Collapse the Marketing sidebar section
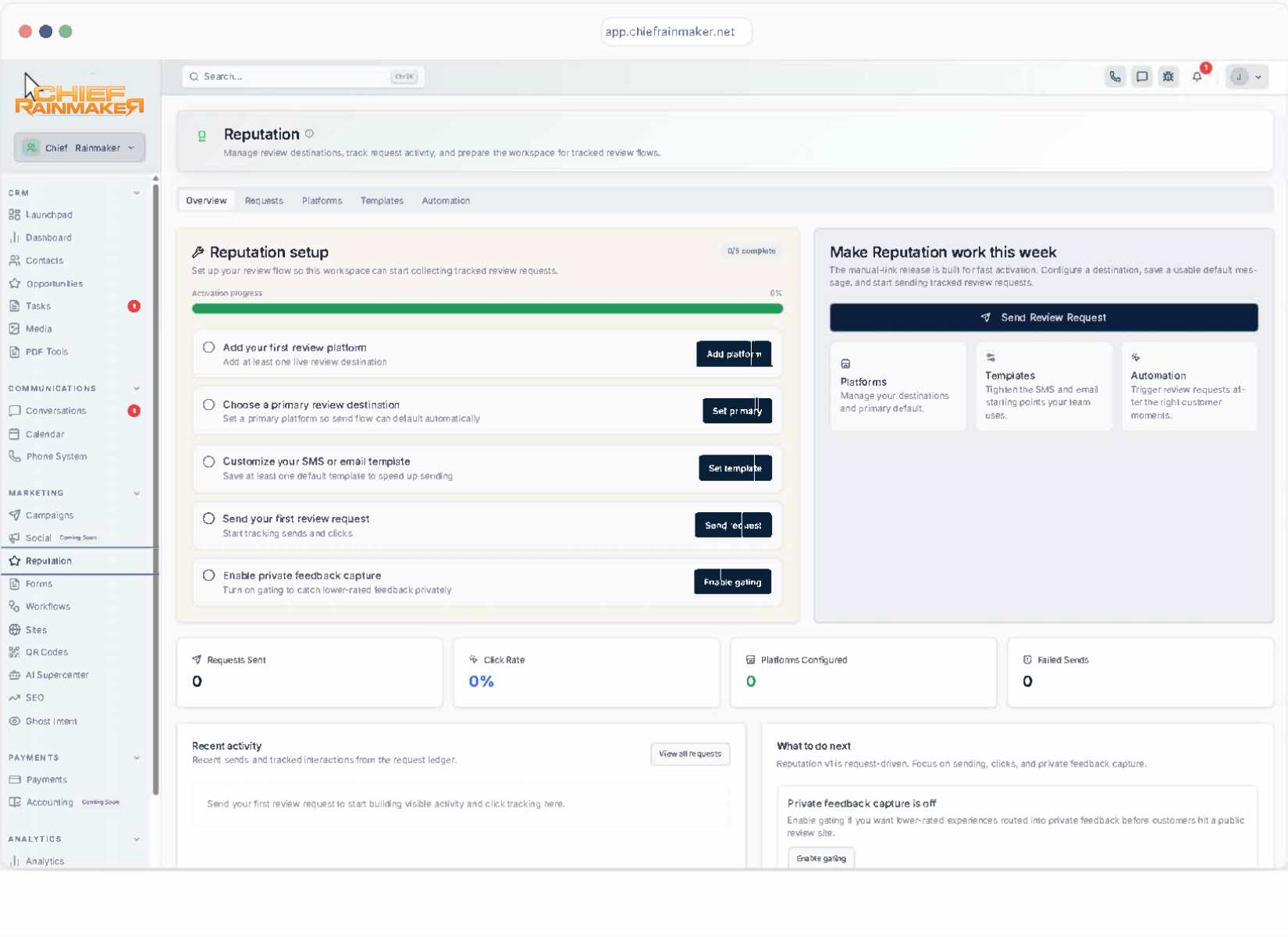The width and height of the screenshot is (1288, 937). pyautogui.click(x=137, y=493)
